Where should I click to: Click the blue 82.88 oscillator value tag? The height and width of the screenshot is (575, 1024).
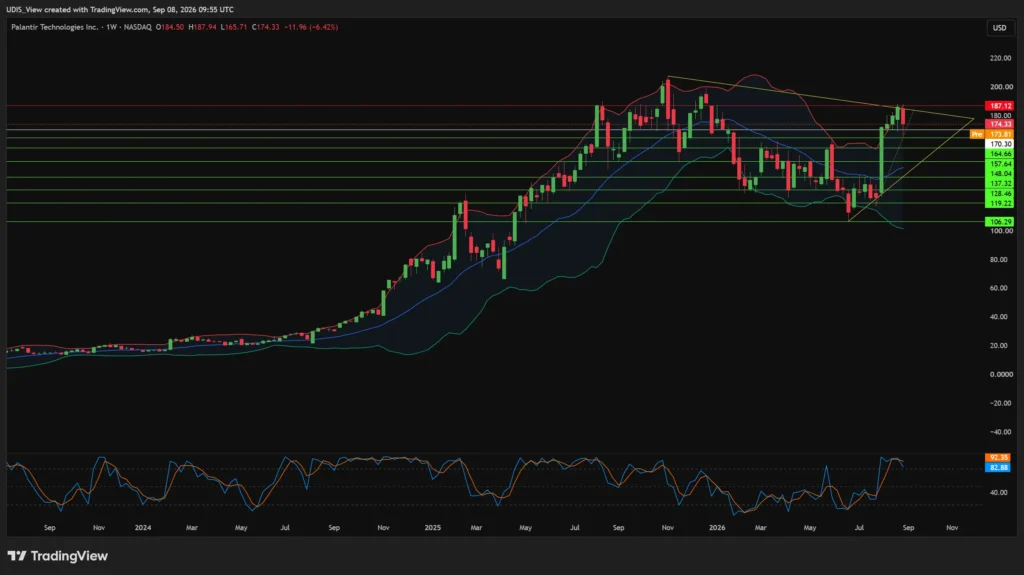coord(999,468)
